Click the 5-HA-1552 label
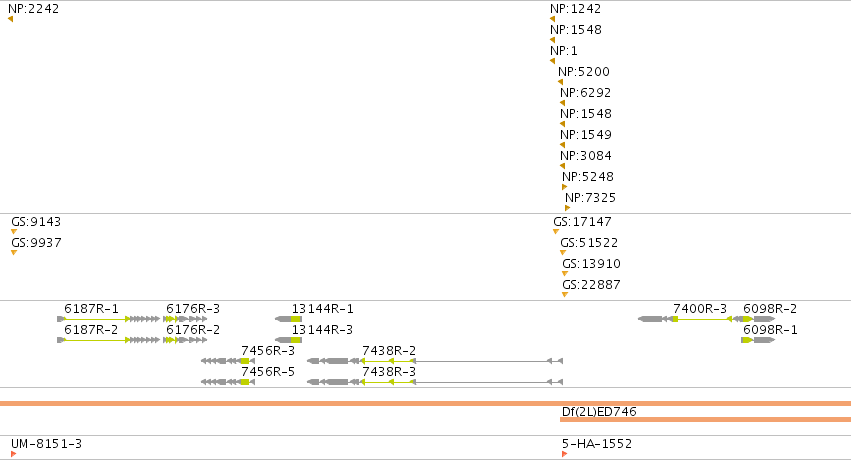Viewport: 851px width, 460px height. 597,444
